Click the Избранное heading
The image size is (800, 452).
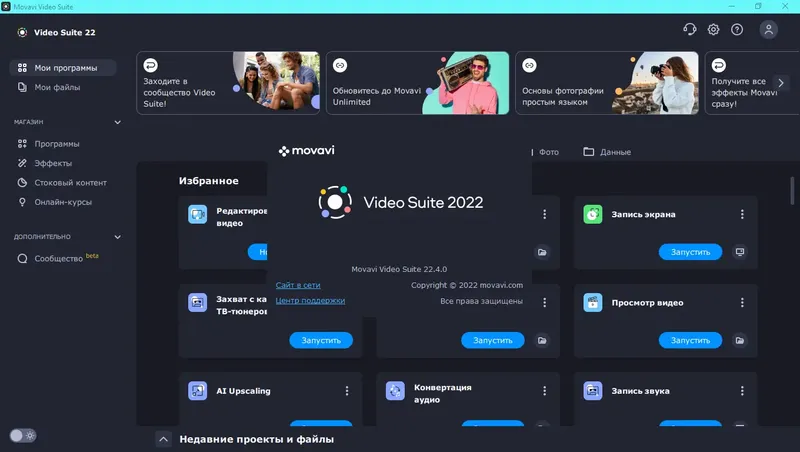[208, 181]
